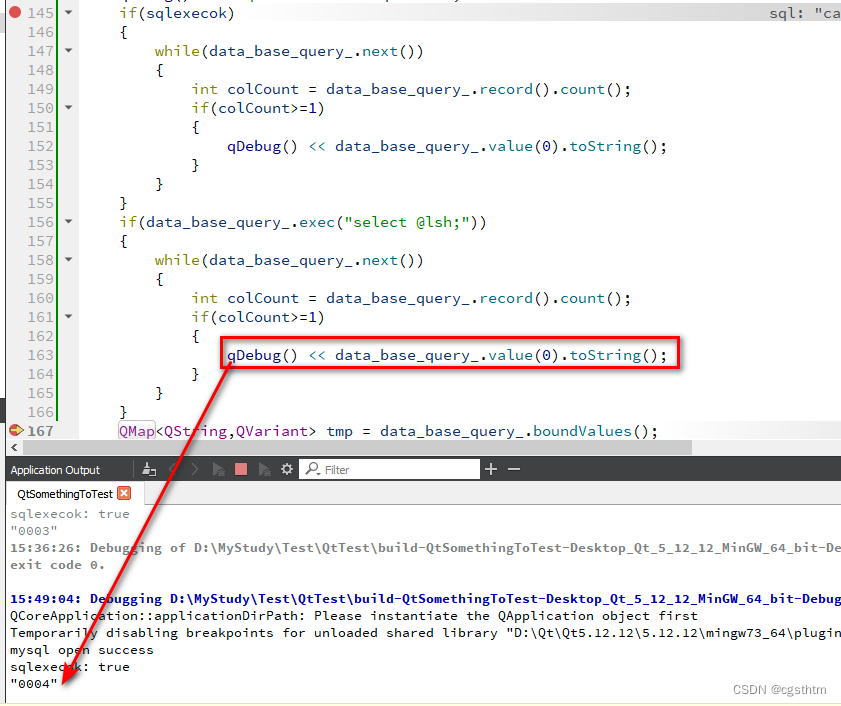This screenshot has height=706, width=841.
Task: Open Application Output settings via the gear icon
Action: [287, 469]
